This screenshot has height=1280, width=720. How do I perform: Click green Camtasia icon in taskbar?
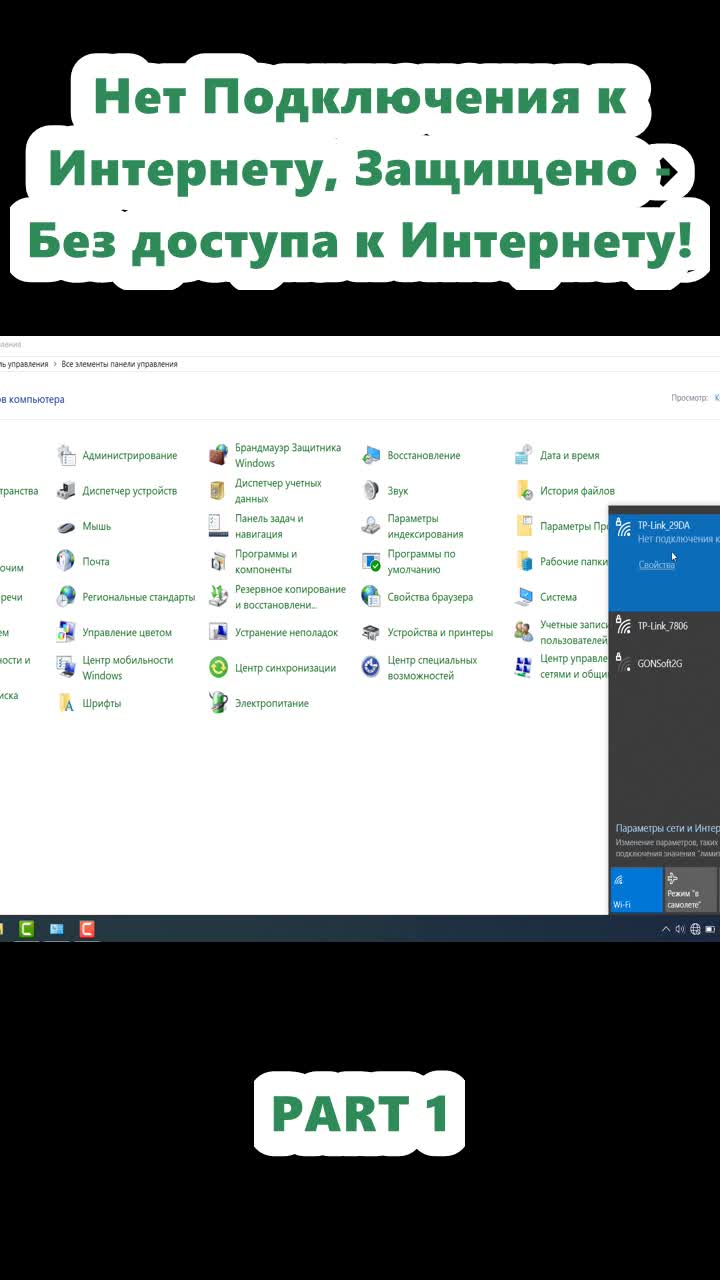point(26,929)
